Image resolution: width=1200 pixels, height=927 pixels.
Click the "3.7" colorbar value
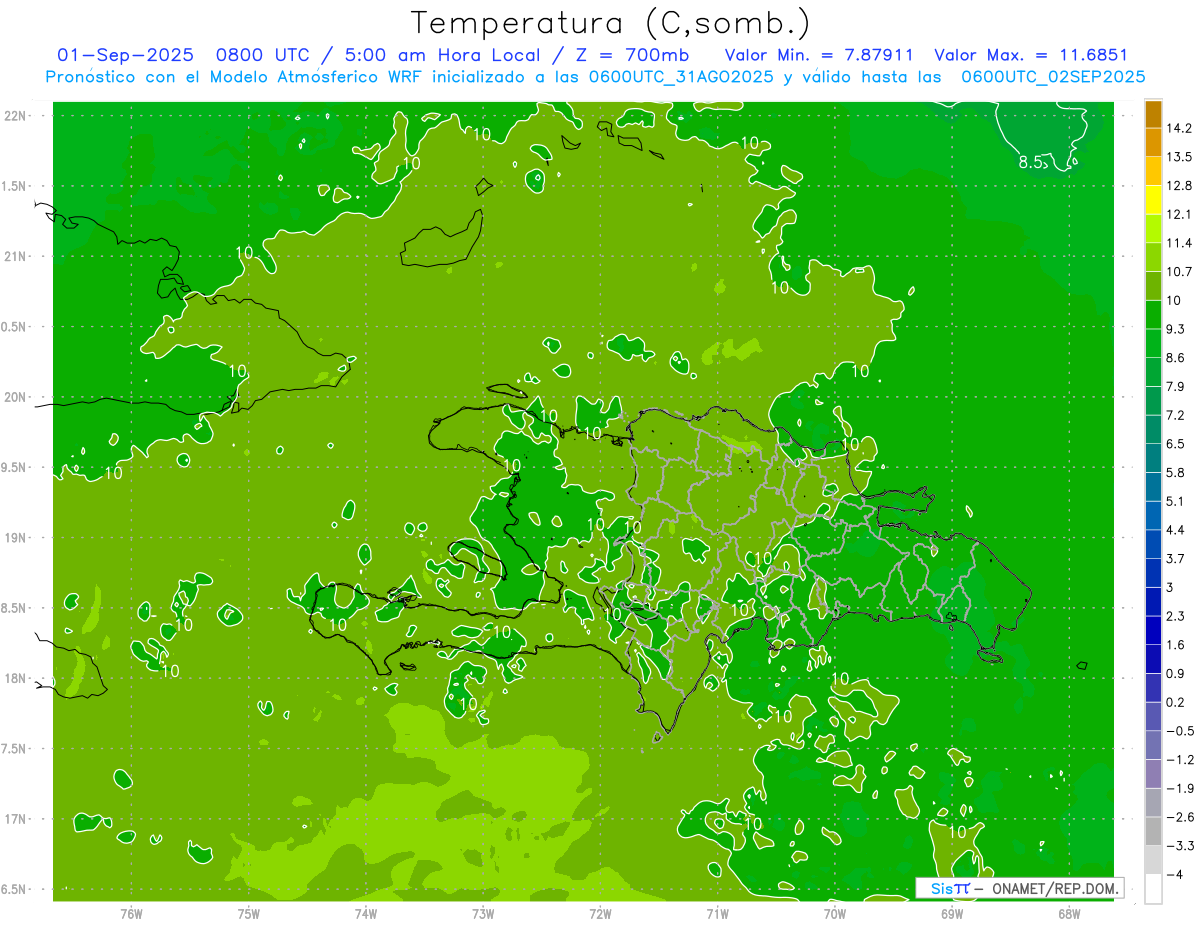pos(1176,558)
